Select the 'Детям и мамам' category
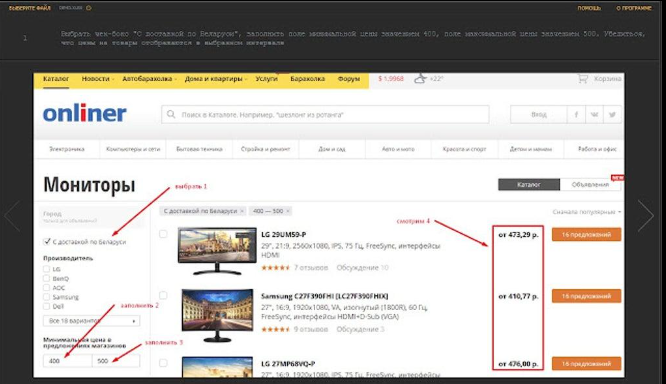This screenshot has width=666, height=384. click(x=531, y=149)
